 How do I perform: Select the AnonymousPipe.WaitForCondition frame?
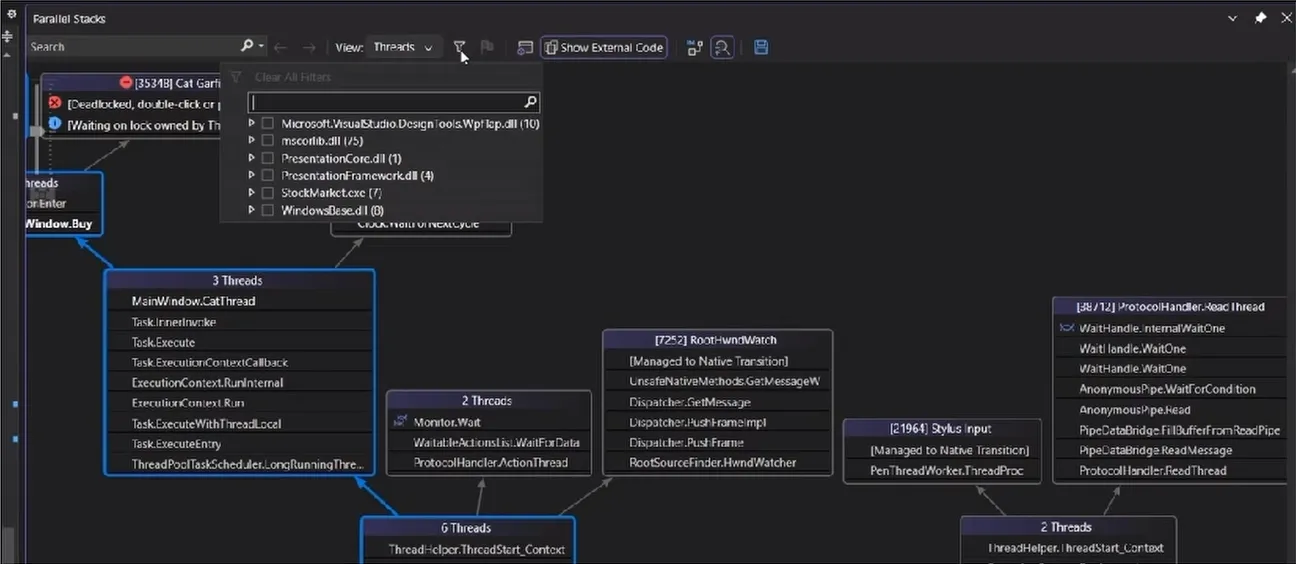1170,389
